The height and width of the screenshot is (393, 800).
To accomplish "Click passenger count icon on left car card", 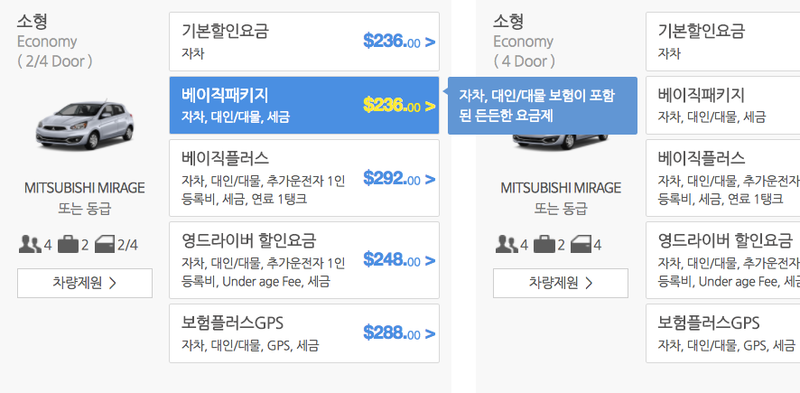I will click(x=30, y=245).
